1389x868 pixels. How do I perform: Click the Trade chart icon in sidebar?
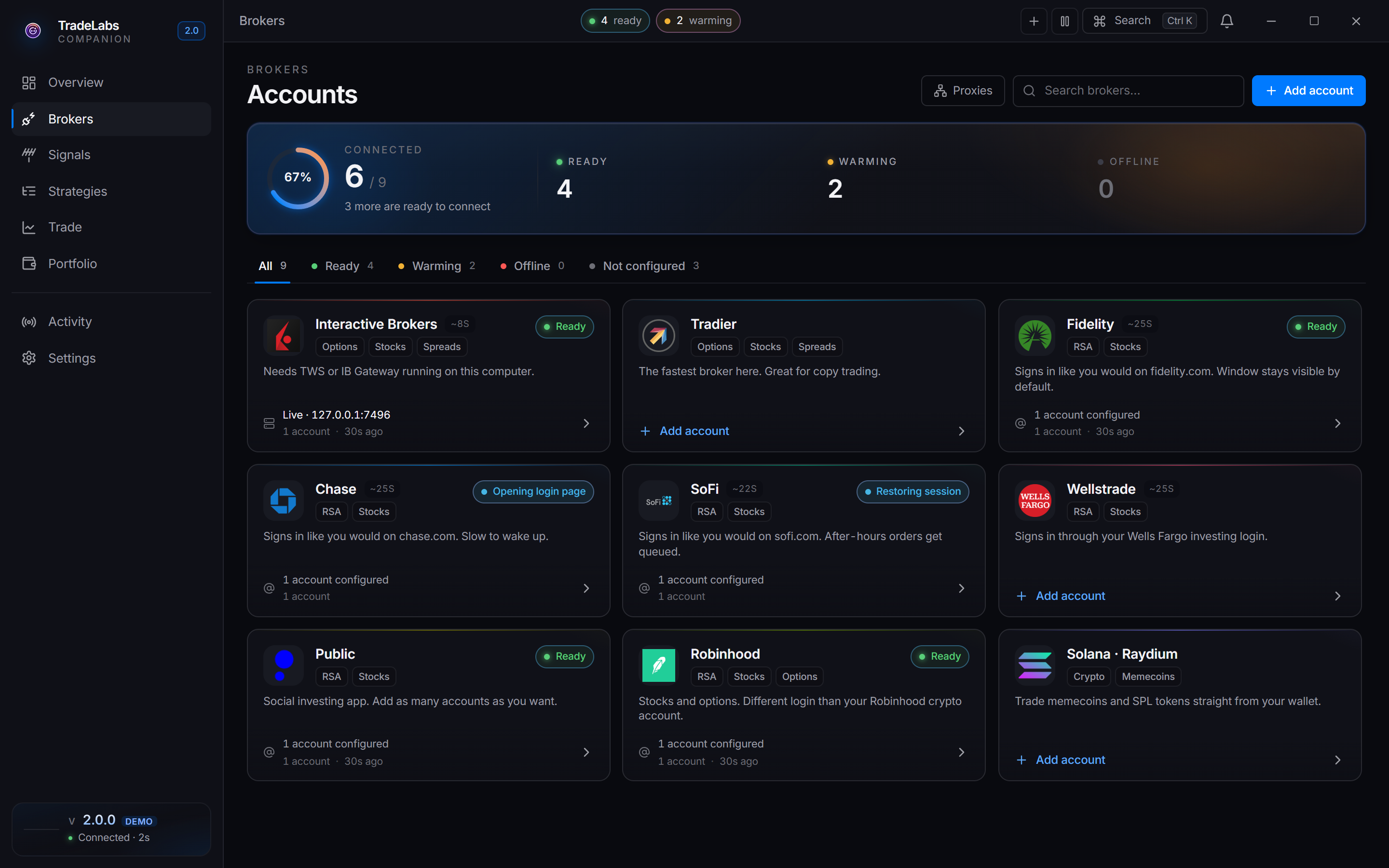[29, 227]
